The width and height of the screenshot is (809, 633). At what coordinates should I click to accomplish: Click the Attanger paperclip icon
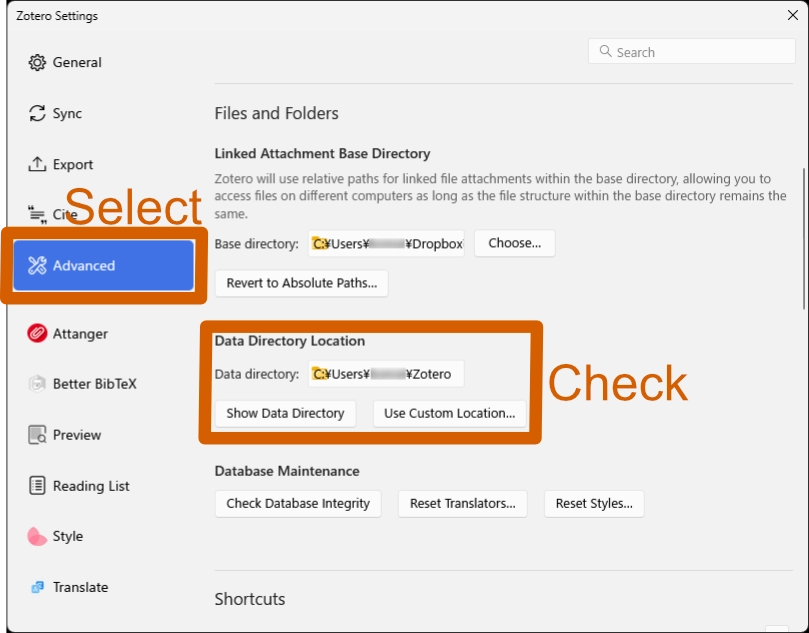(37, 334)
